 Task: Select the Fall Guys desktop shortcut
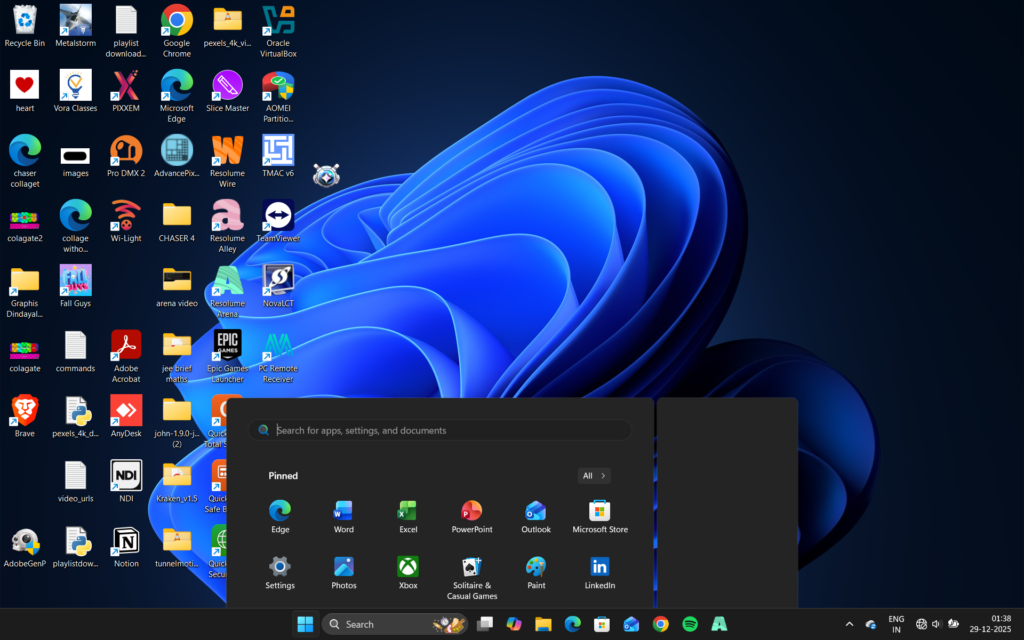(75, 287)
